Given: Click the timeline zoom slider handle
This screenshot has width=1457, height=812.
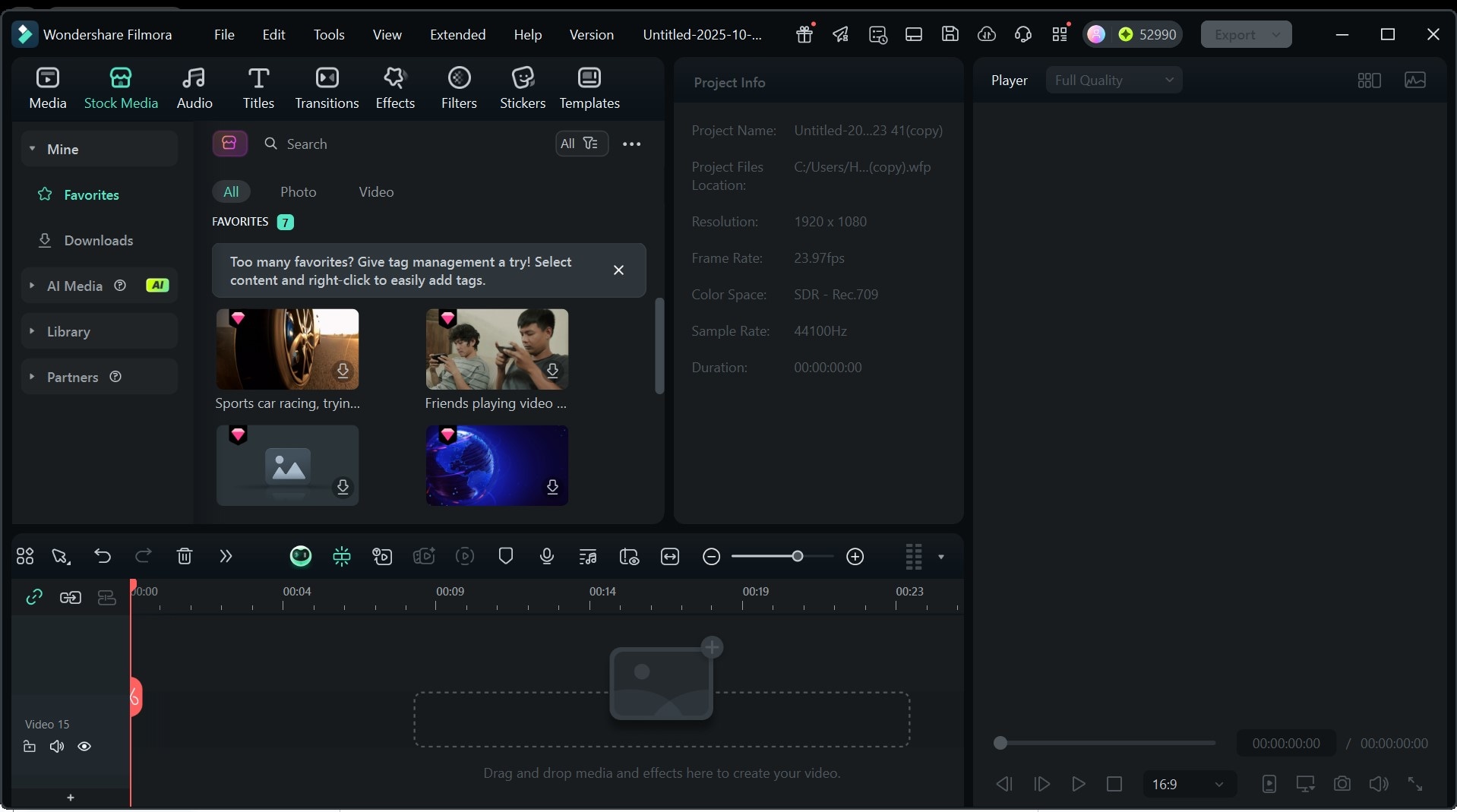Looking at the screenshot, I should tap(797, 557).
